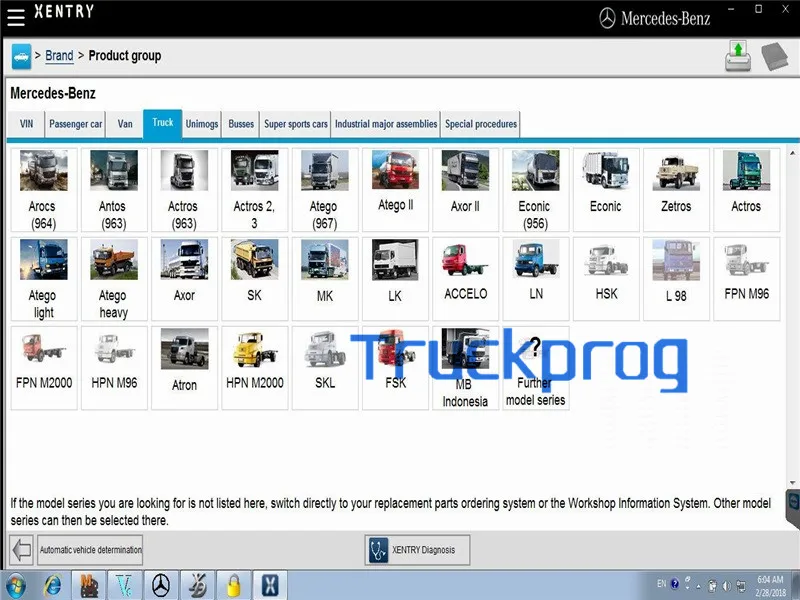
Task: Choose the Econic garbage truck tile
Action: pos(606,190)
